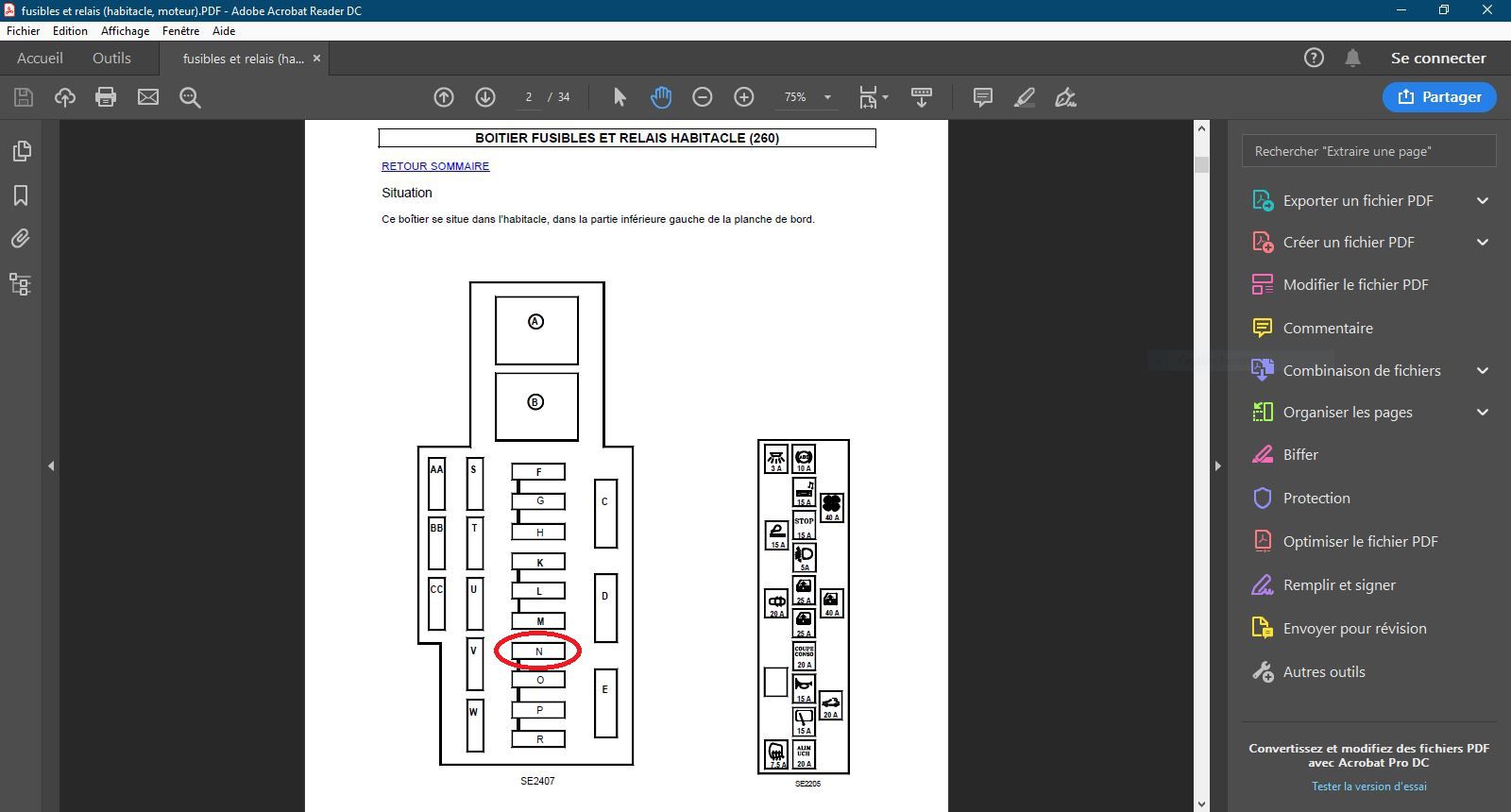Collapse the right tools pane
The image size is (1511, 812).
point(1217,465)
